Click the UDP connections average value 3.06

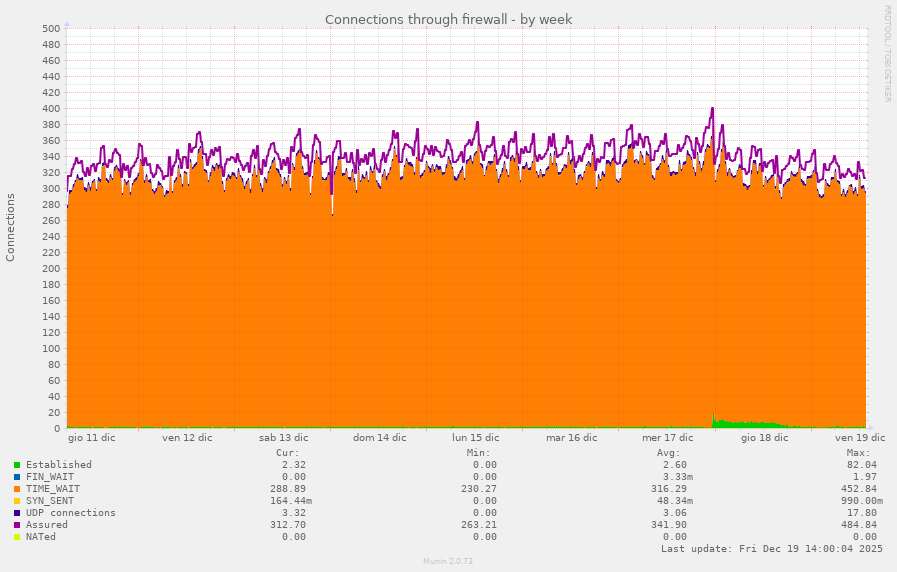click(675, 513)
